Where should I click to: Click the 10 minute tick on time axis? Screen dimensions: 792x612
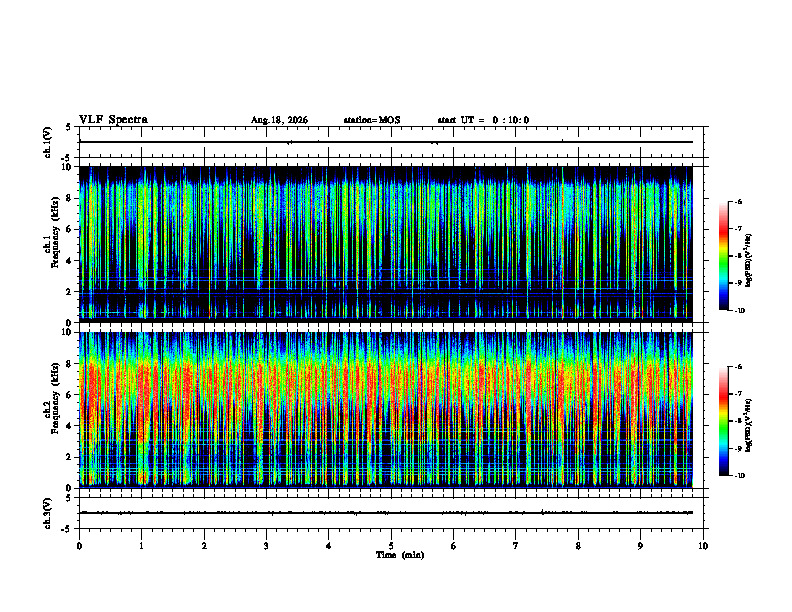point(703,546)
